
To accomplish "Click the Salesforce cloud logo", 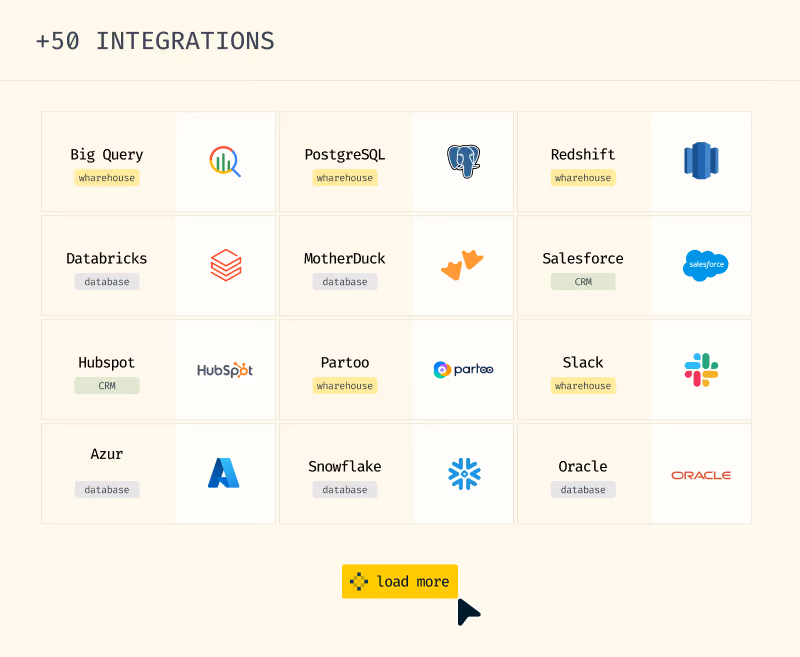I will (705, 265).
